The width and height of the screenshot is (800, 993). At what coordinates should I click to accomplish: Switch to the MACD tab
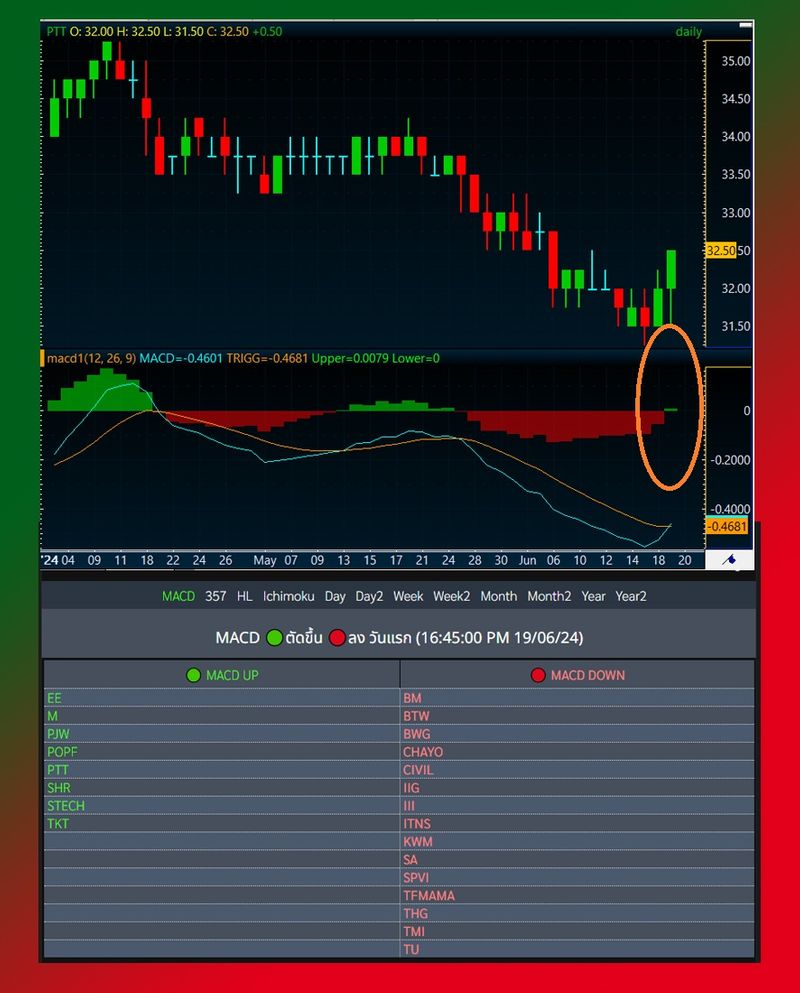tap(178, 596)
